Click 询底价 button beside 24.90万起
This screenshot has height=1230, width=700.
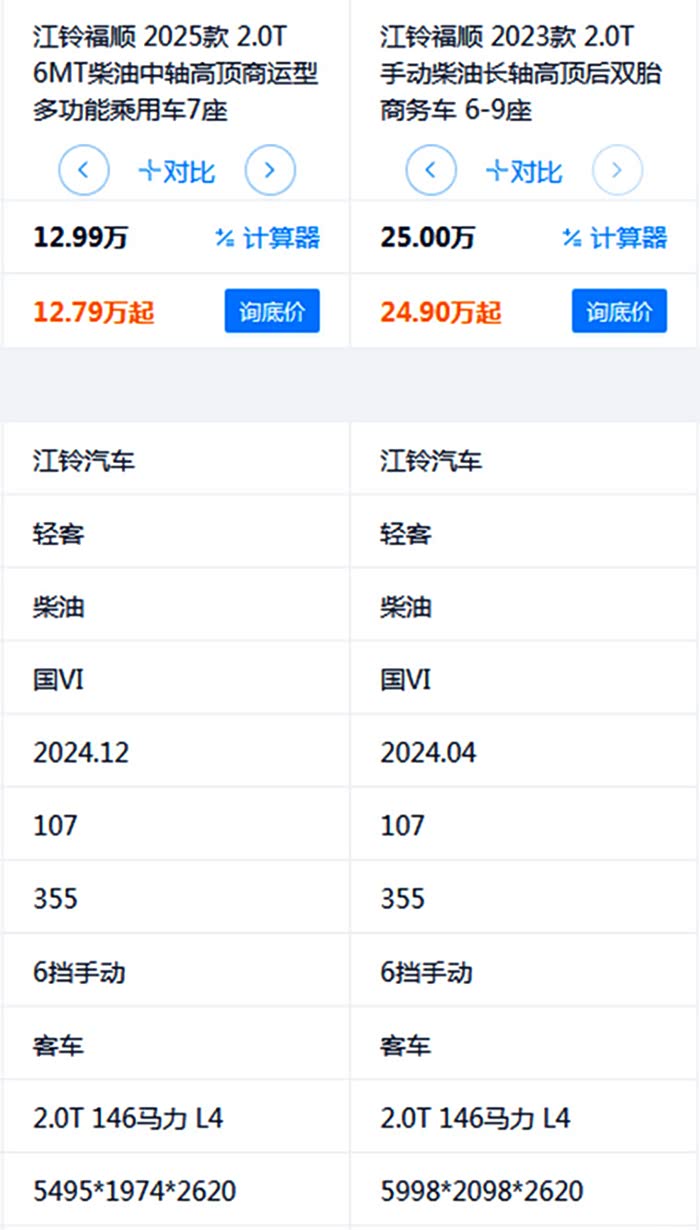(x=619, y=312)
